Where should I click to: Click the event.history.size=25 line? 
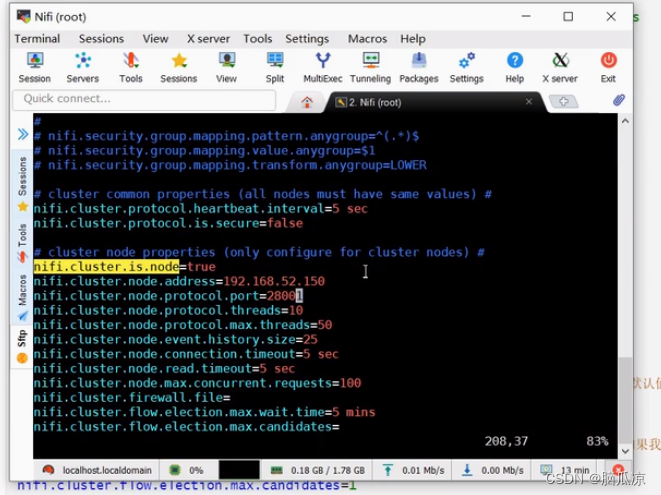(175, 339)
